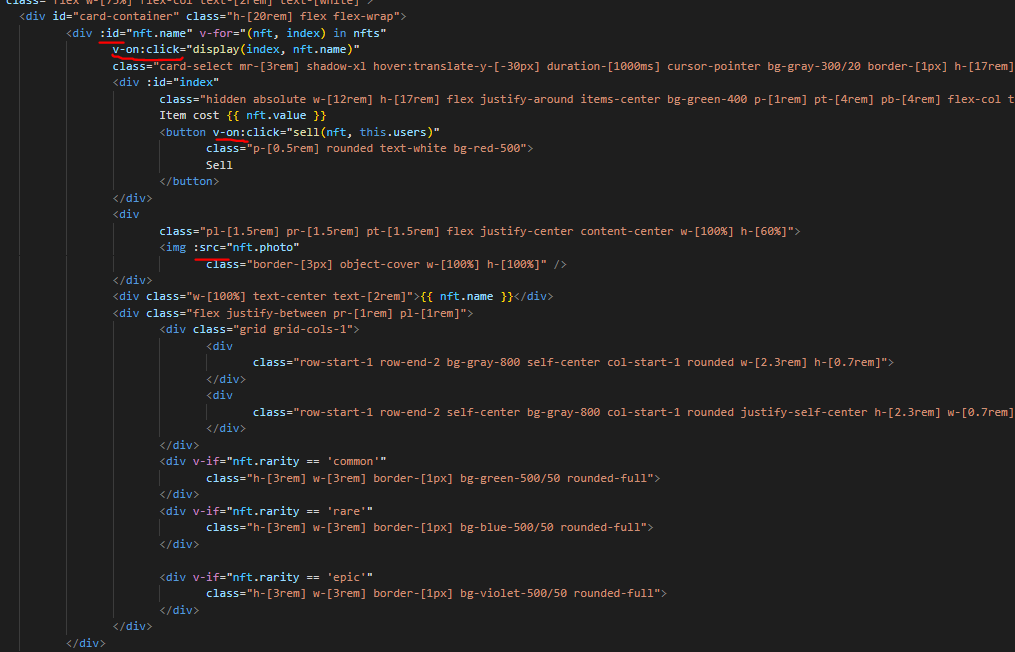Click the display(index, nft.name) handler
1015x652 pixels.
[273, 49]
